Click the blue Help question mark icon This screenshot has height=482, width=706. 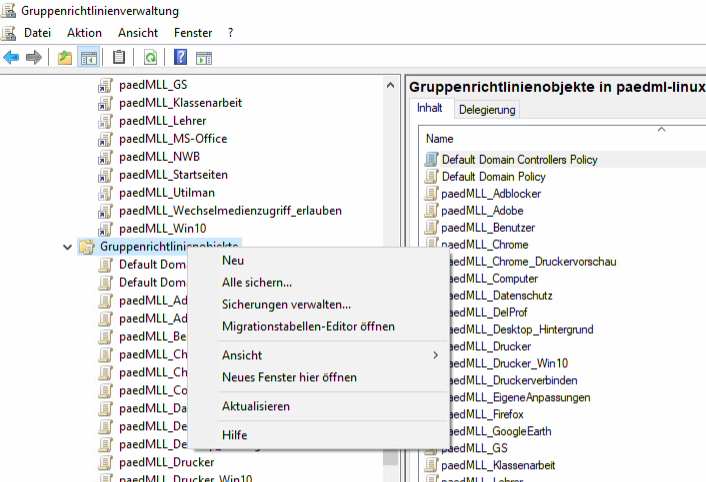(181, 57)
